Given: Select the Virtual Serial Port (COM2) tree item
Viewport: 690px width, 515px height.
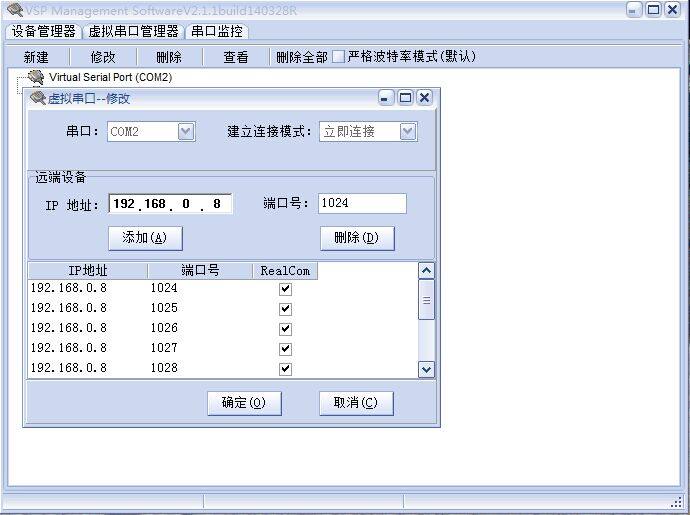Looking at the screenshot, I should [110, 77].
